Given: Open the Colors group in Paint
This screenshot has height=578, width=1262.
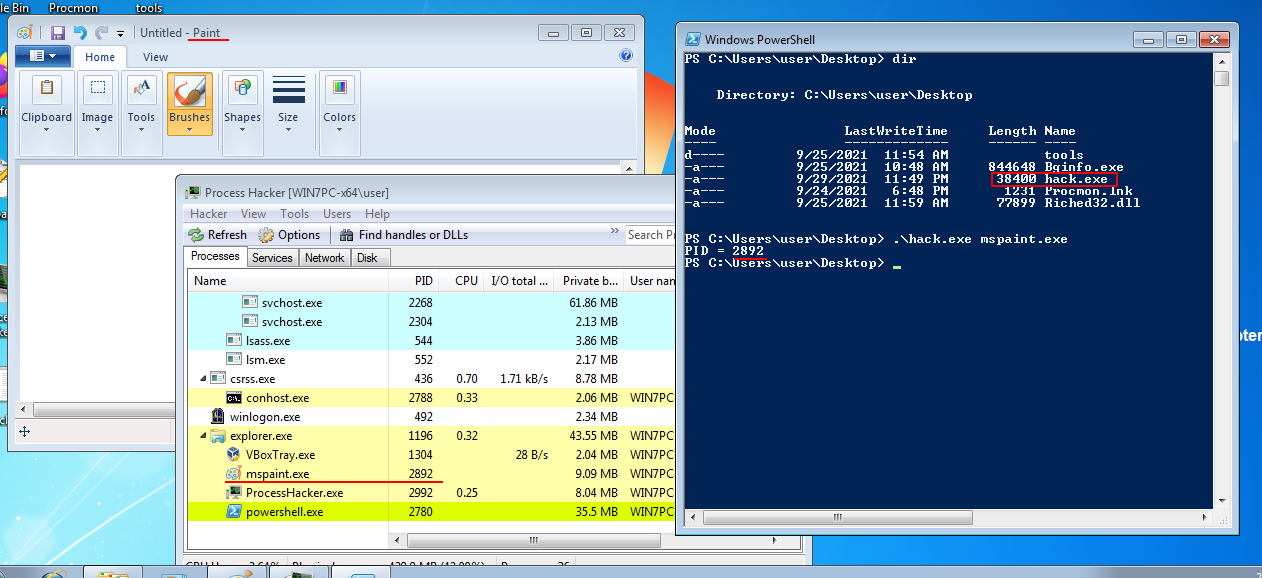Looking at the screenshot, I should [x=339, y=100].
